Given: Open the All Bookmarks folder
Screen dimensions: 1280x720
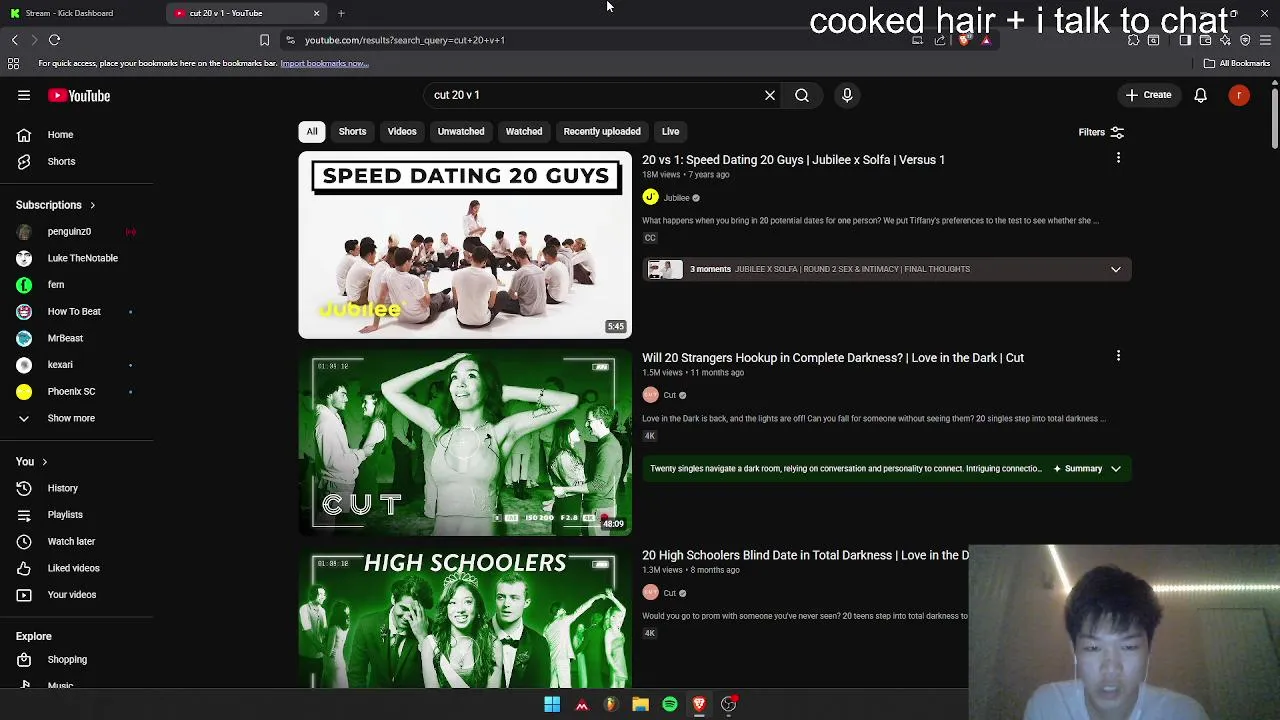Looking at the screenshot, I should (1237, 63).
